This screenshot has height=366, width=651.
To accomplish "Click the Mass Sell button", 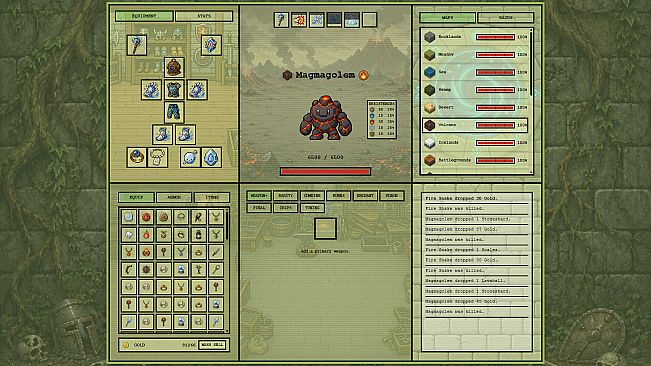I will [x=213, y=345].
